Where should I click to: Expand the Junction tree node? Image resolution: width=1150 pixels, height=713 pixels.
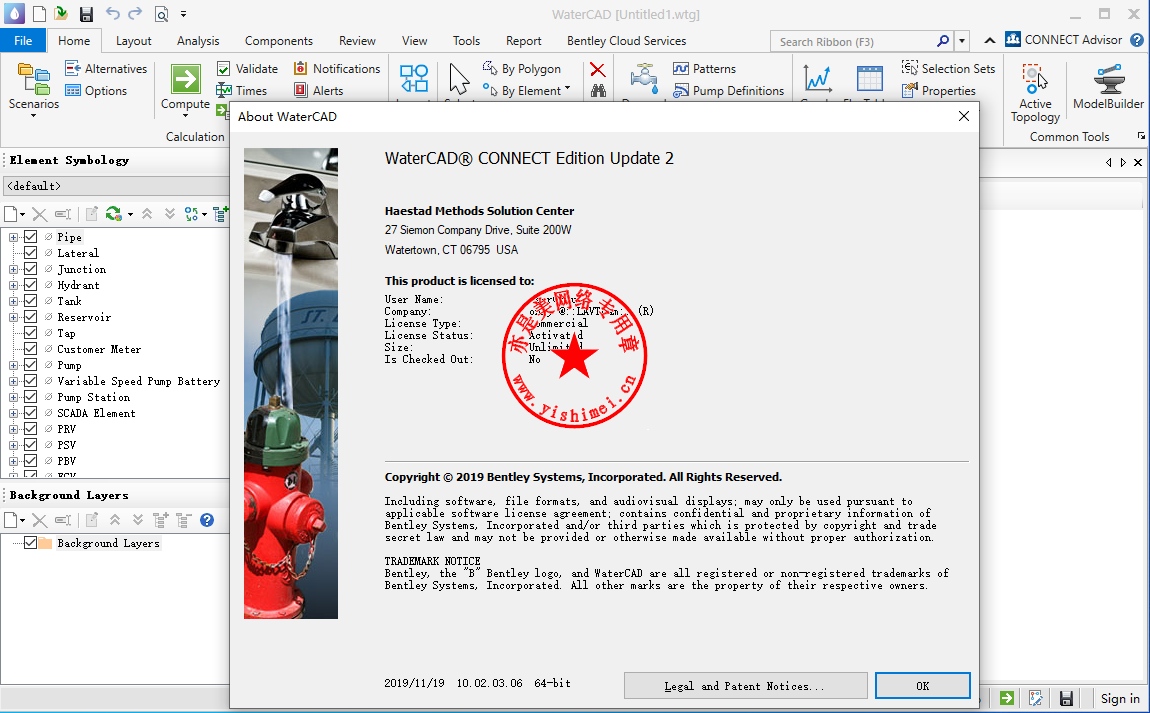(13, 269)
